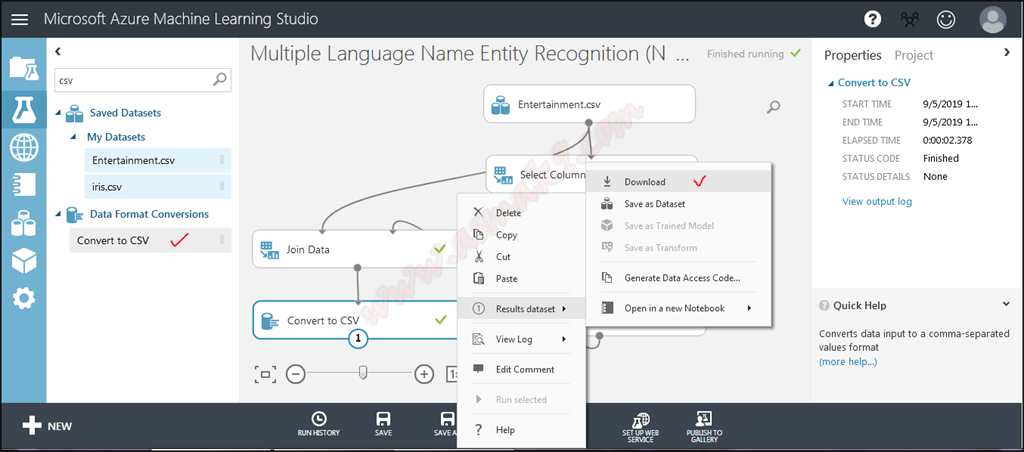
Task: Open the Projects sidebar icon
Action: pos(24,67)
